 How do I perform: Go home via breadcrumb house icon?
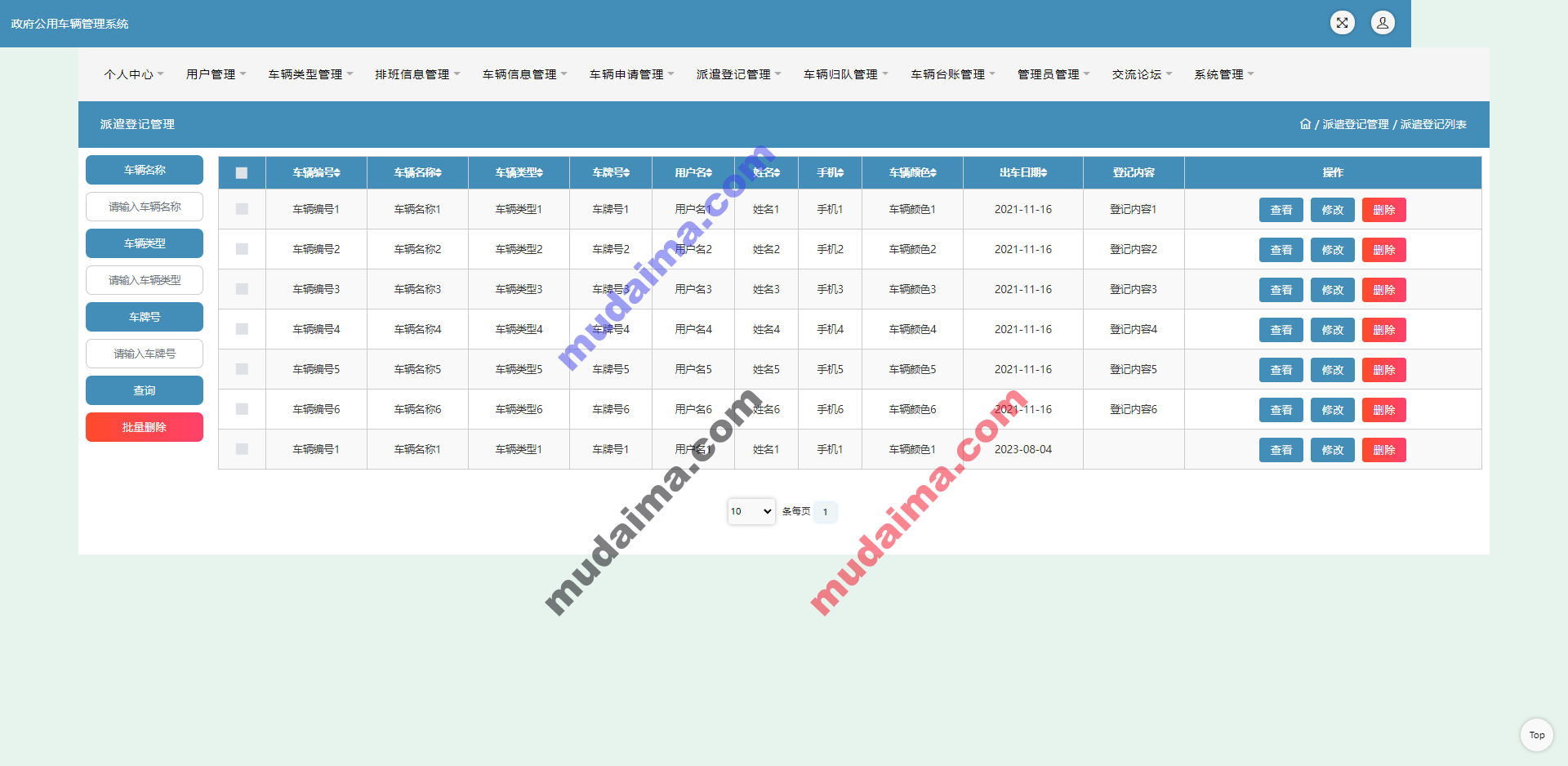1305,124
